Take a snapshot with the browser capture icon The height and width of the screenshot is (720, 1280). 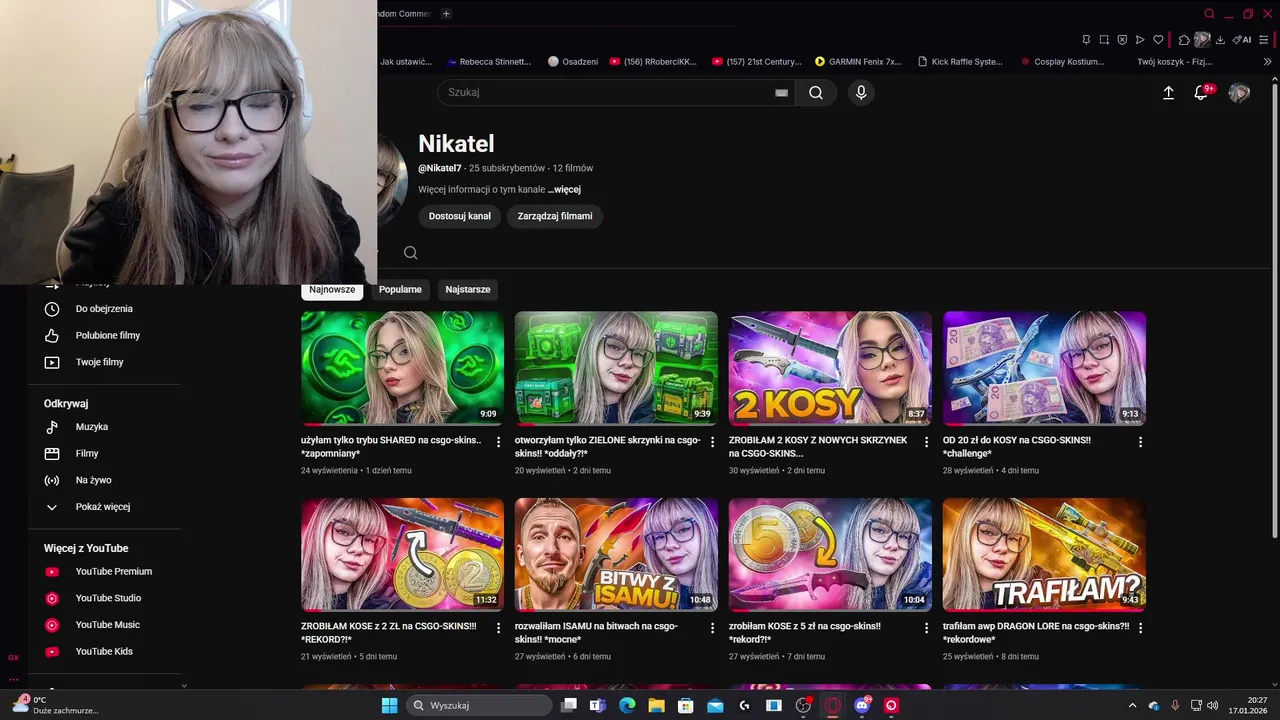click(1104, 40)
